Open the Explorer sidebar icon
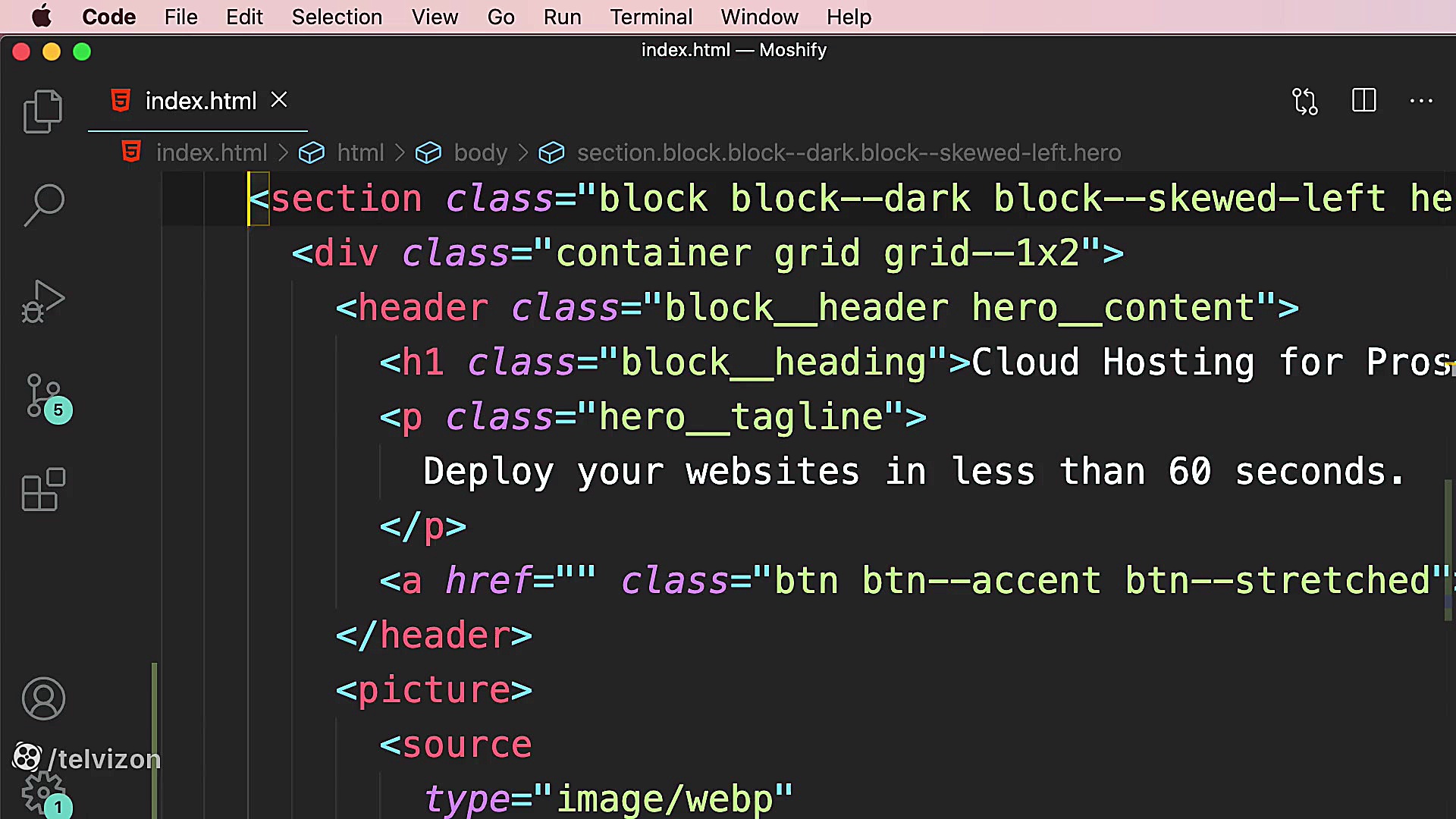Image resolution: width=1456 pixels, height=819 pixels. [x=42, y=111]
